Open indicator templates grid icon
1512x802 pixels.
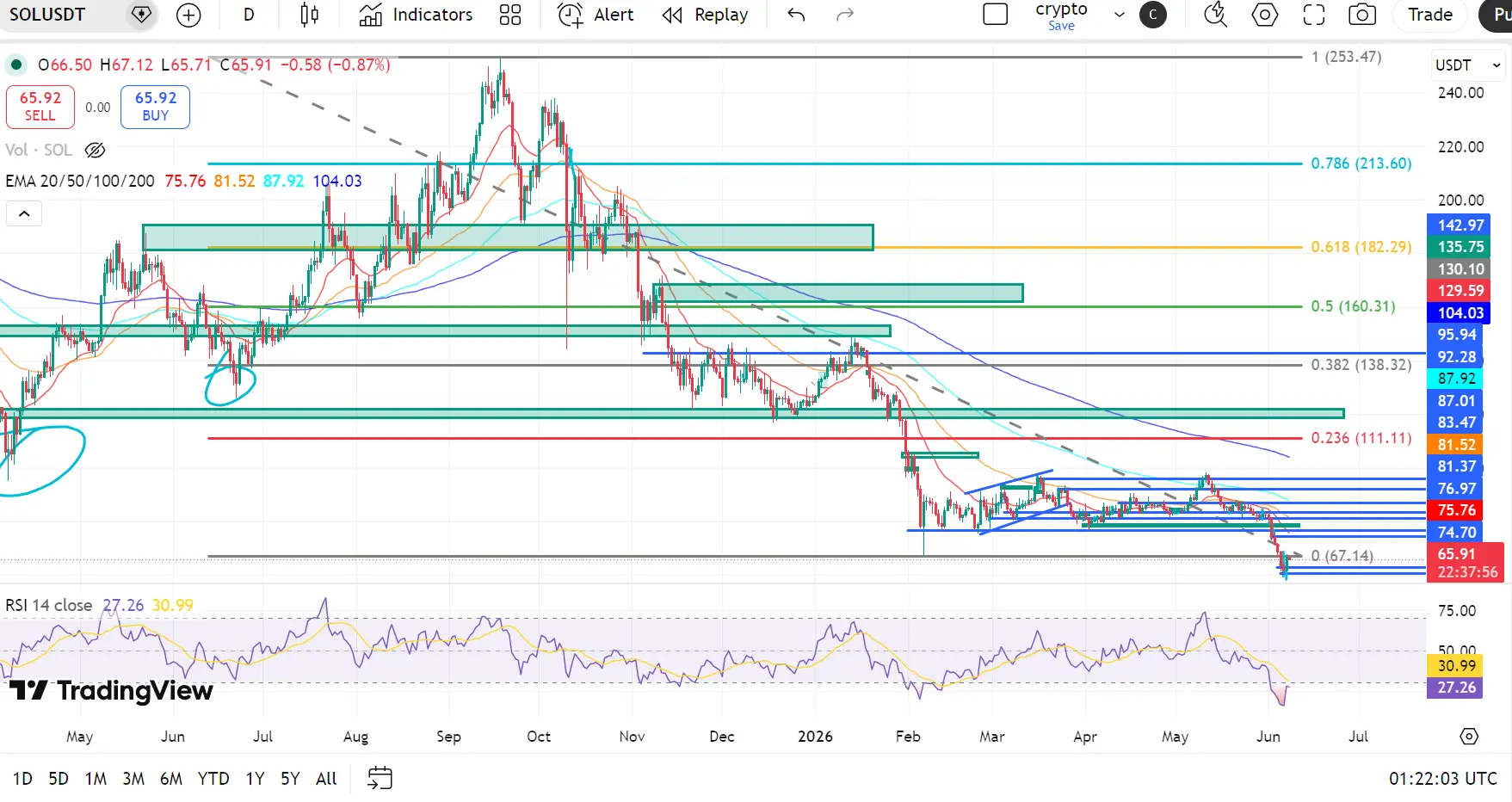click(x=510, y=15)
